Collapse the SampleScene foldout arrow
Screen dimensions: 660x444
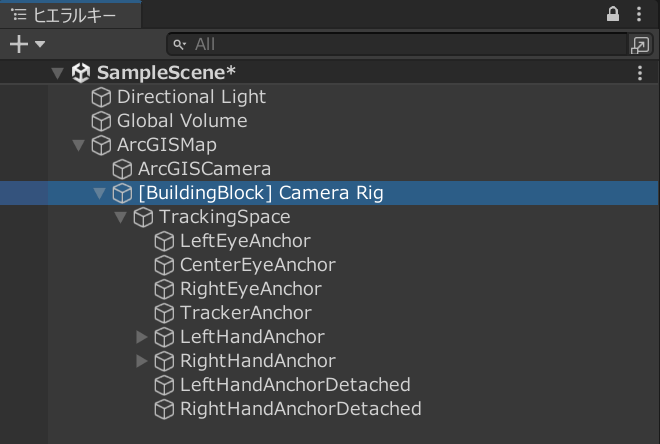click(57, 73)
